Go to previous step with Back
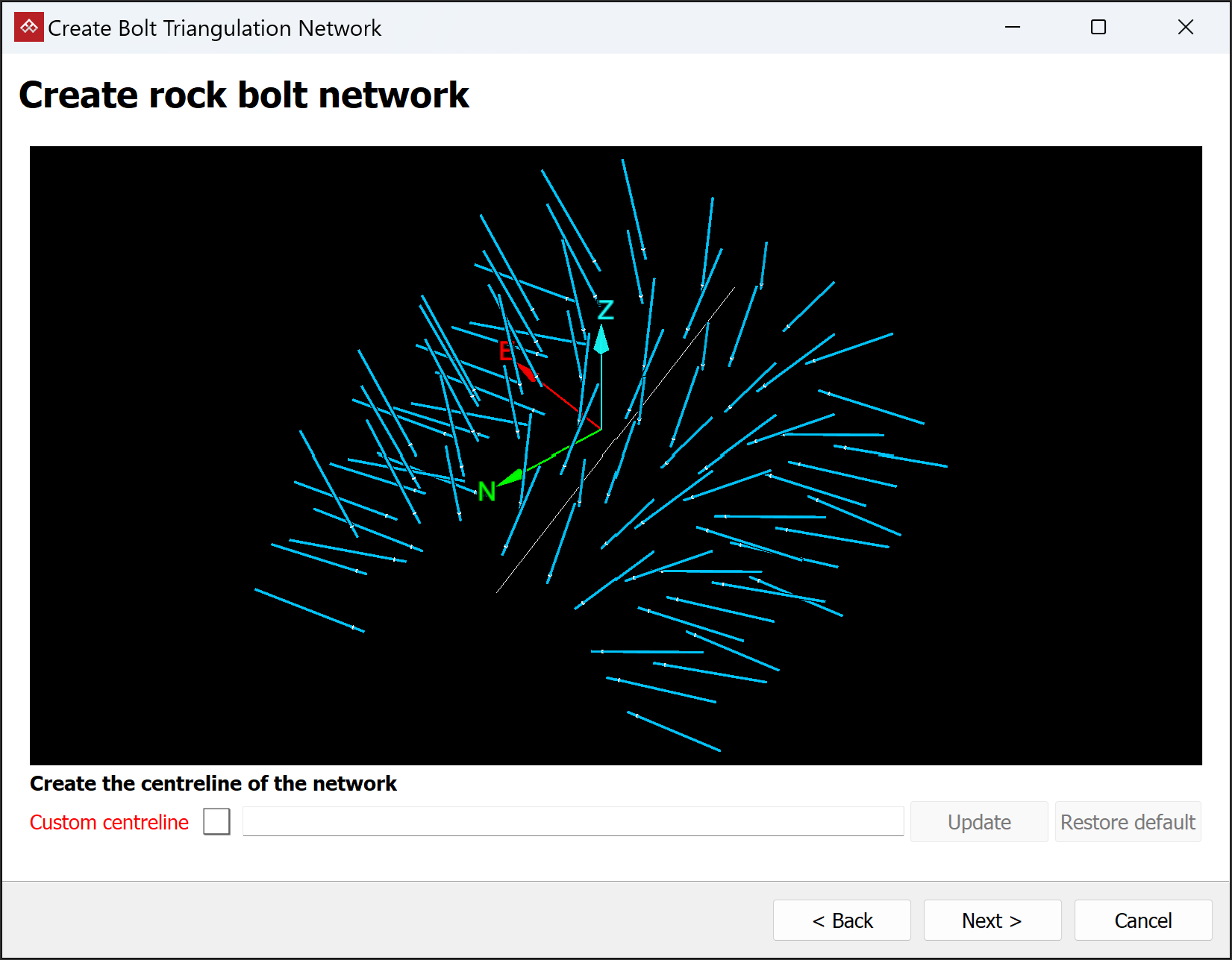The image size is (1232, 960). click(842, 920)
